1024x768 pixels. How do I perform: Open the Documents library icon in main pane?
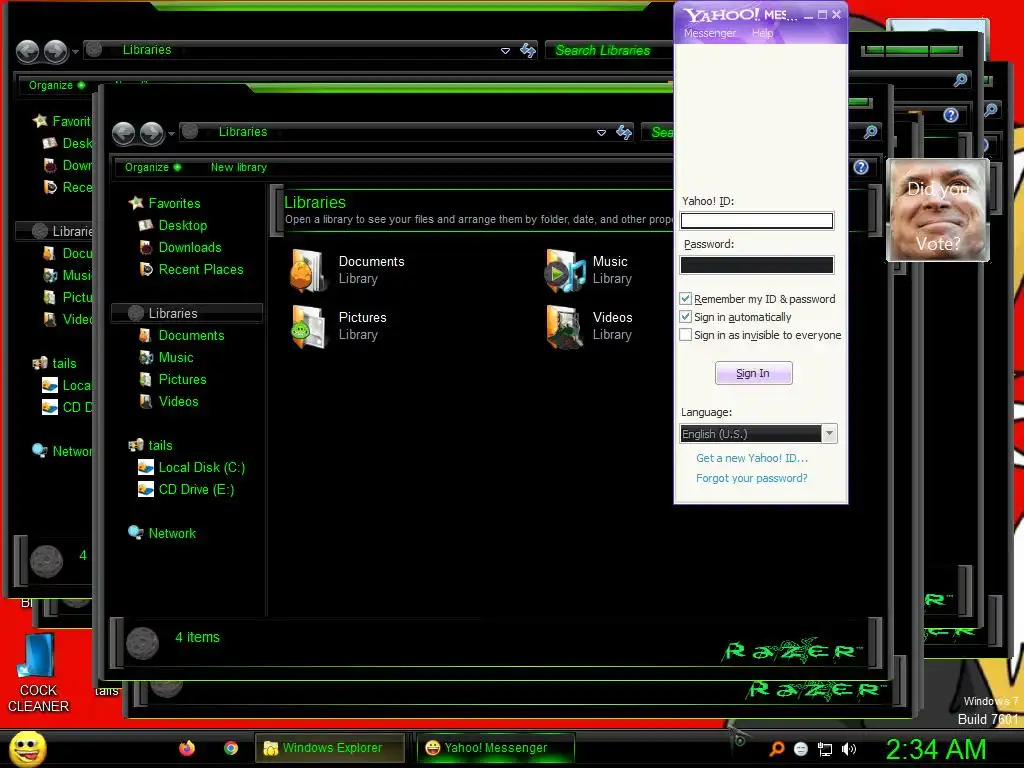(308, 270)
